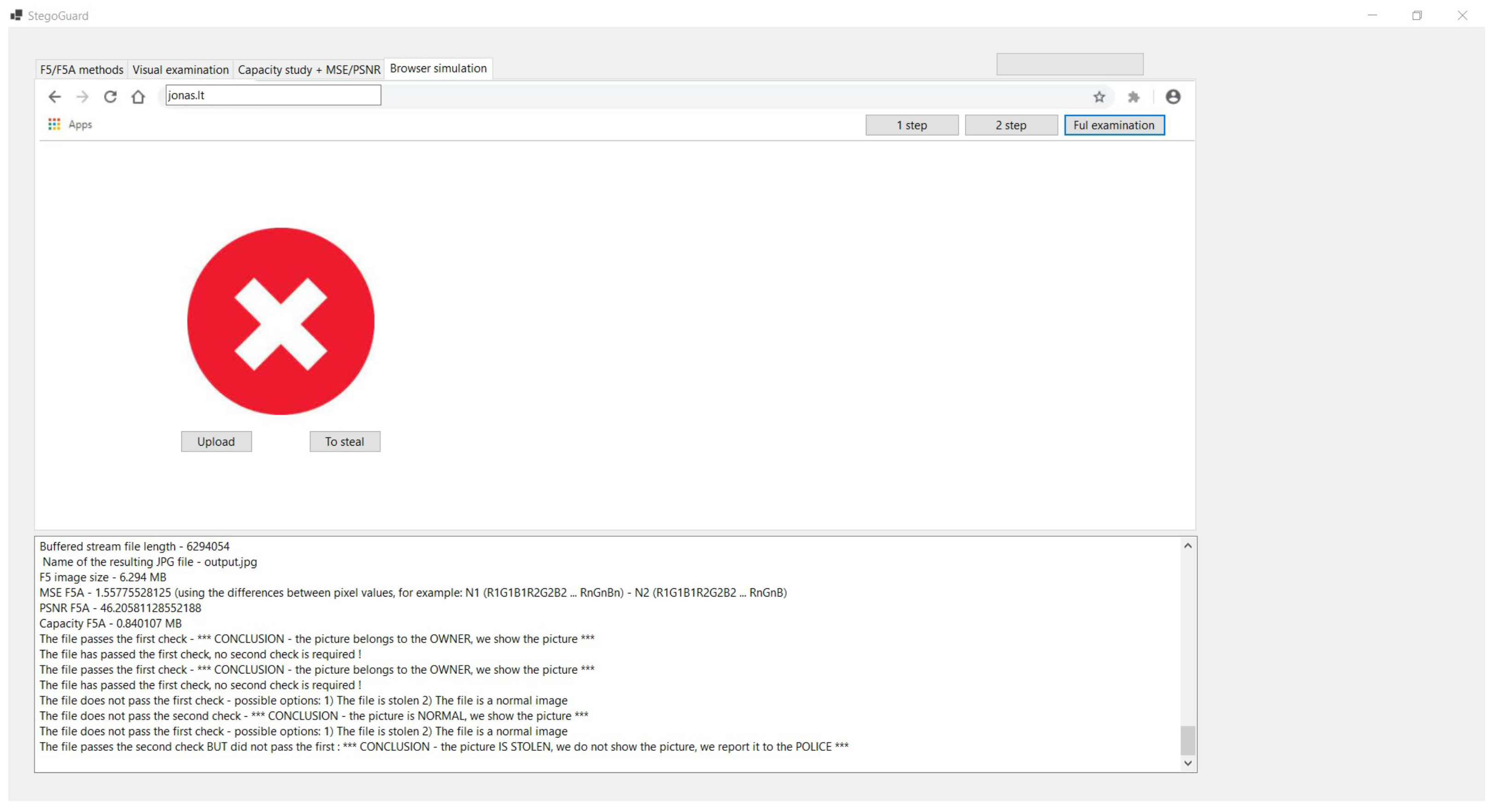The width and height of the screenshot is (1498, 812).
Task: Open the extensions puzzle icon
Action: tap(1133, 97)
